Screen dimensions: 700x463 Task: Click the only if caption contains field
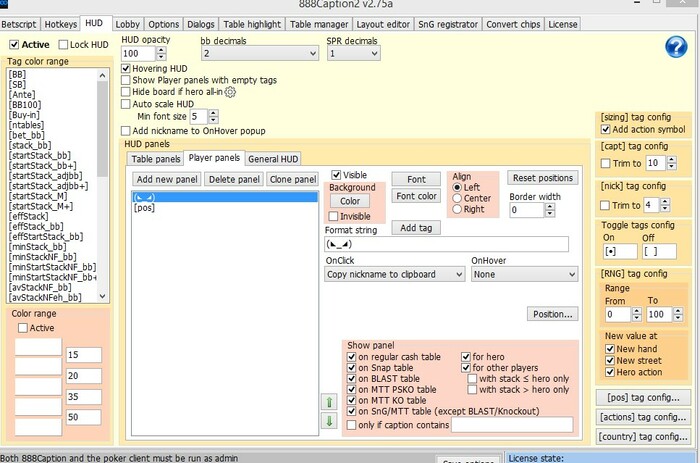[x=512, y=425]
